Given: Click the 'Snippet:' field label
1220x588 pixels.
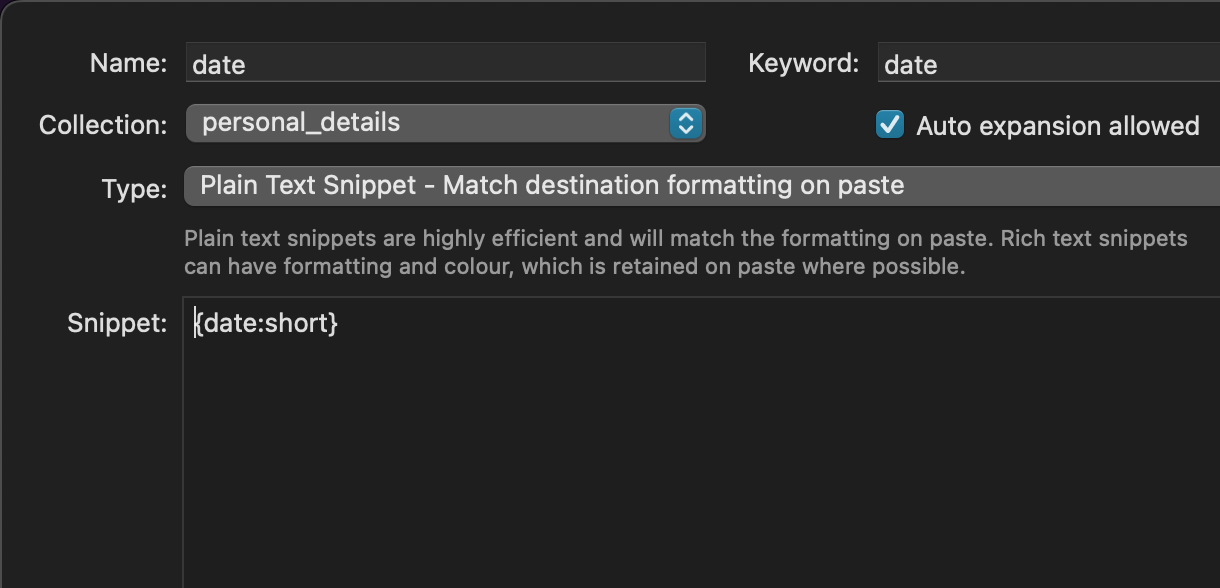Looking at the screenshot, I should pos(117,323).
